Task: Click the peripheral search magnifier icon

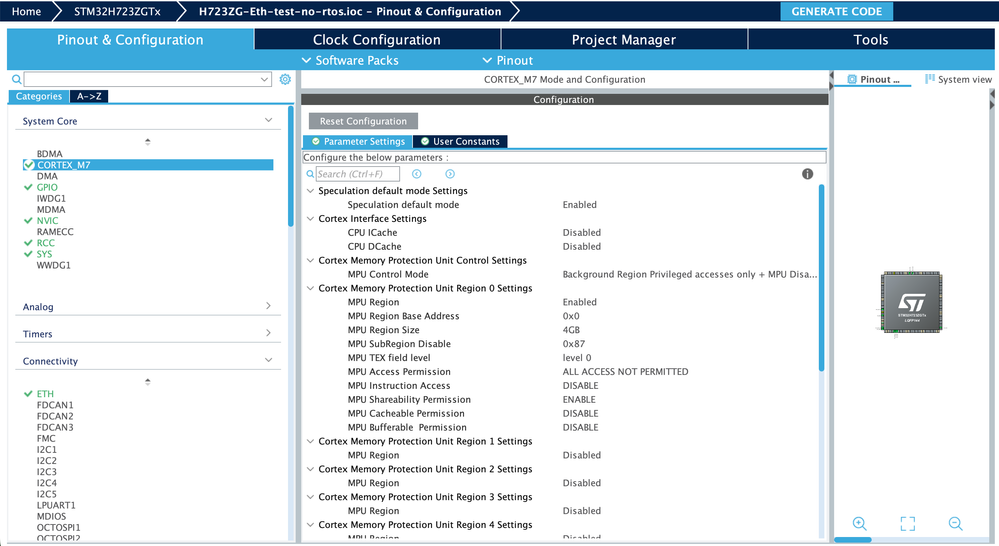Action: pyautogui.click(x=17, y=79)
